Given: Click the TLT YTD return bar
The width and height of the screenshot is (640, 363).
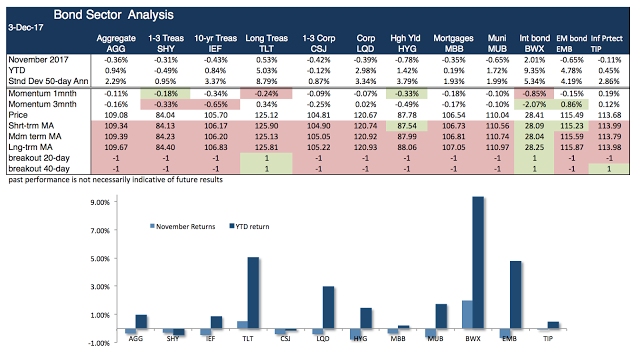Looking at the screenshot, I should pyautogui.click(x=253, y=293).
